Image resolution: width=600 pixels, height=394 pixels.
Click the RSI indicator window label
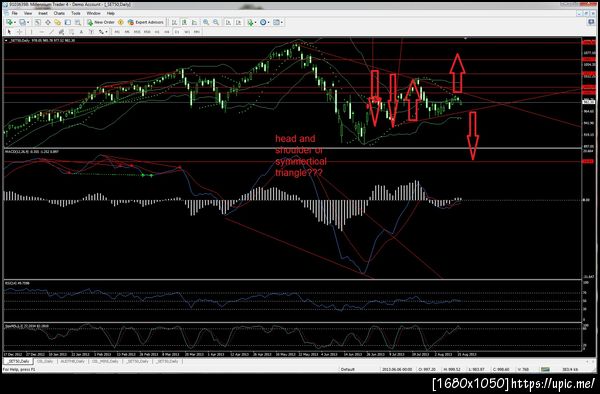pos(17,283)
